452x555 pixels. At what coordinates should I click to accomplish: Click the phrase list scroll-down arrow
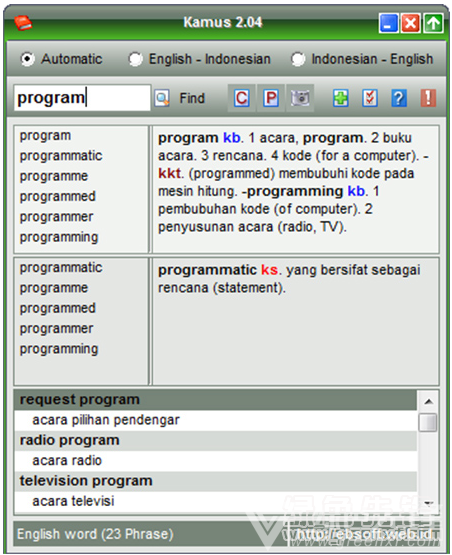(428, 503)
